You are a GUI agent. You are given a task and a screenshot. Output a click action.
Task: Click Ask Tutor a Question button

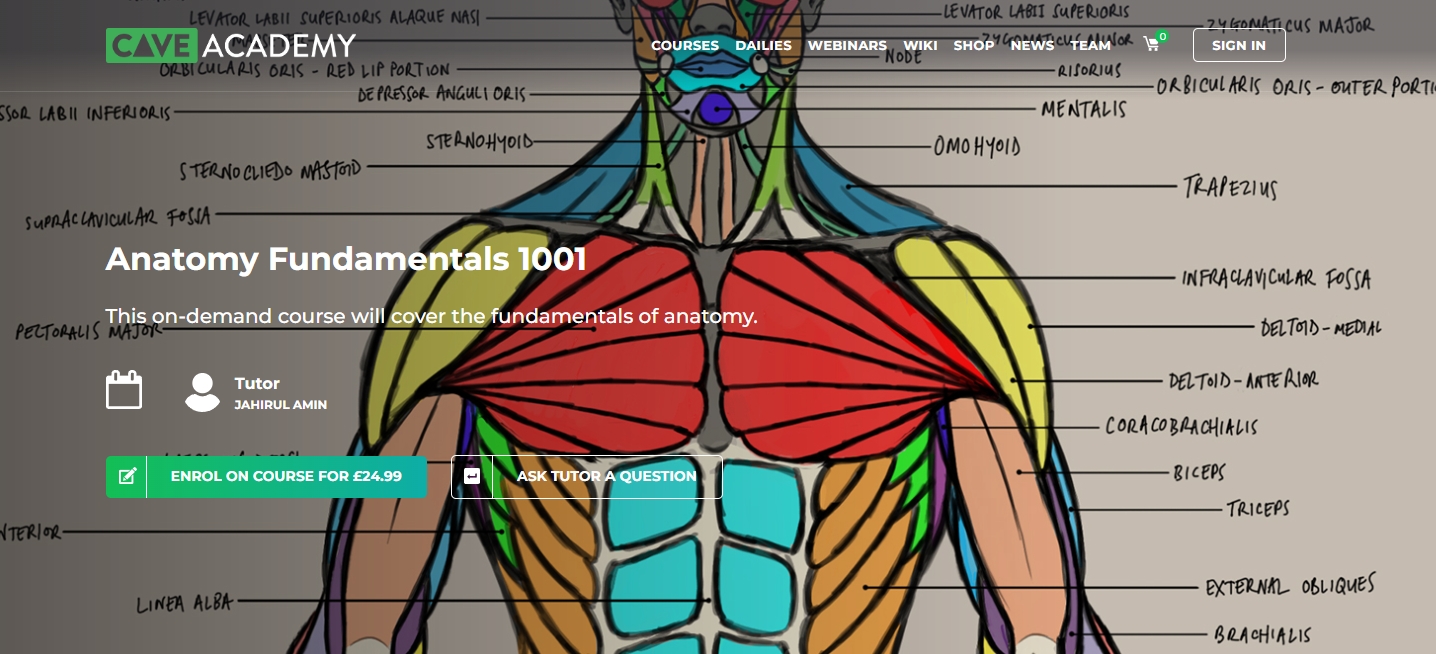coord(587,476)
